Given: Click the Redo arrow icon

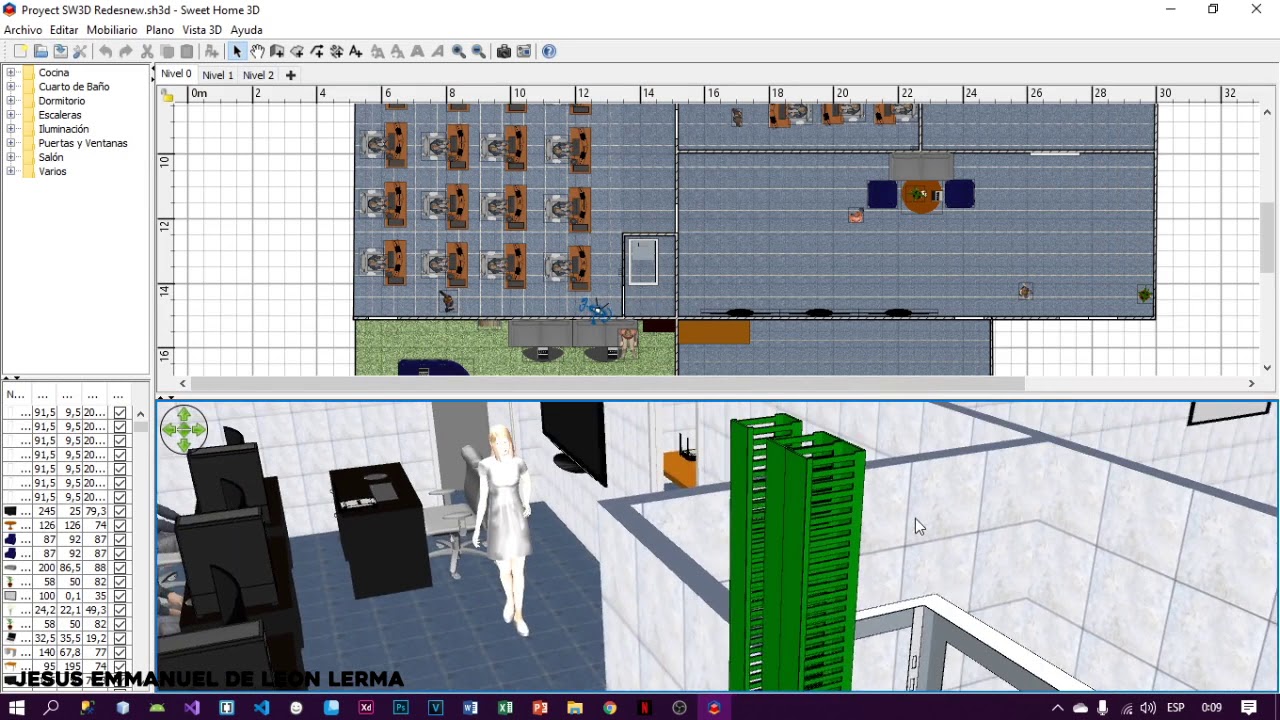Looking at the screenshot, I should click(126, 51).
